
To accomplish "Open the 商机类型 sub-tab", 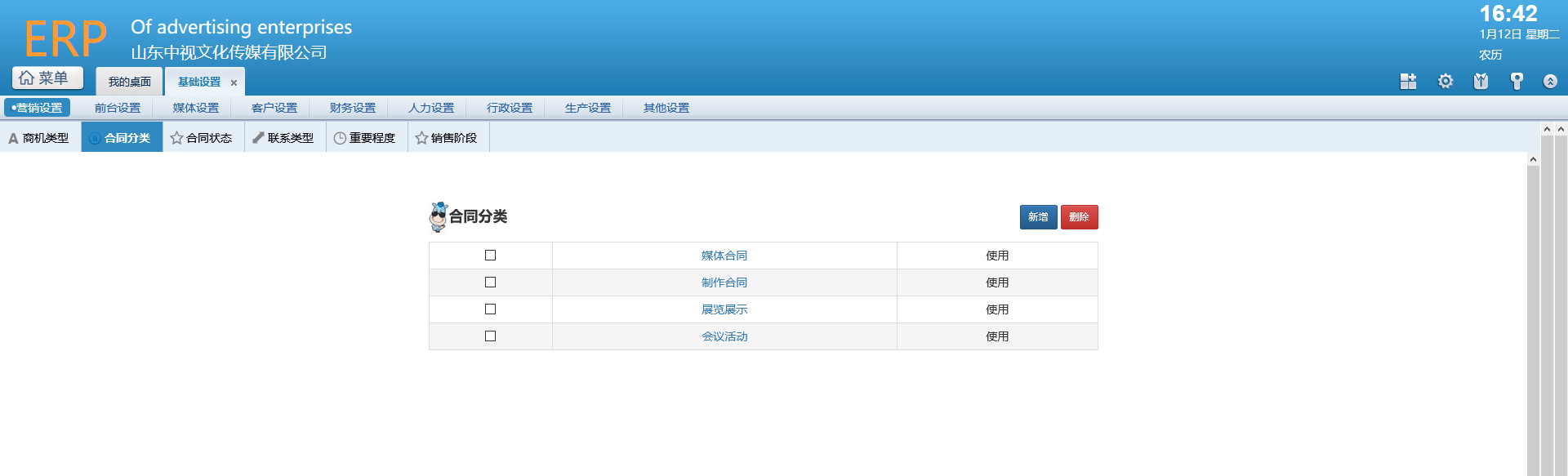I will coord(40,138).
